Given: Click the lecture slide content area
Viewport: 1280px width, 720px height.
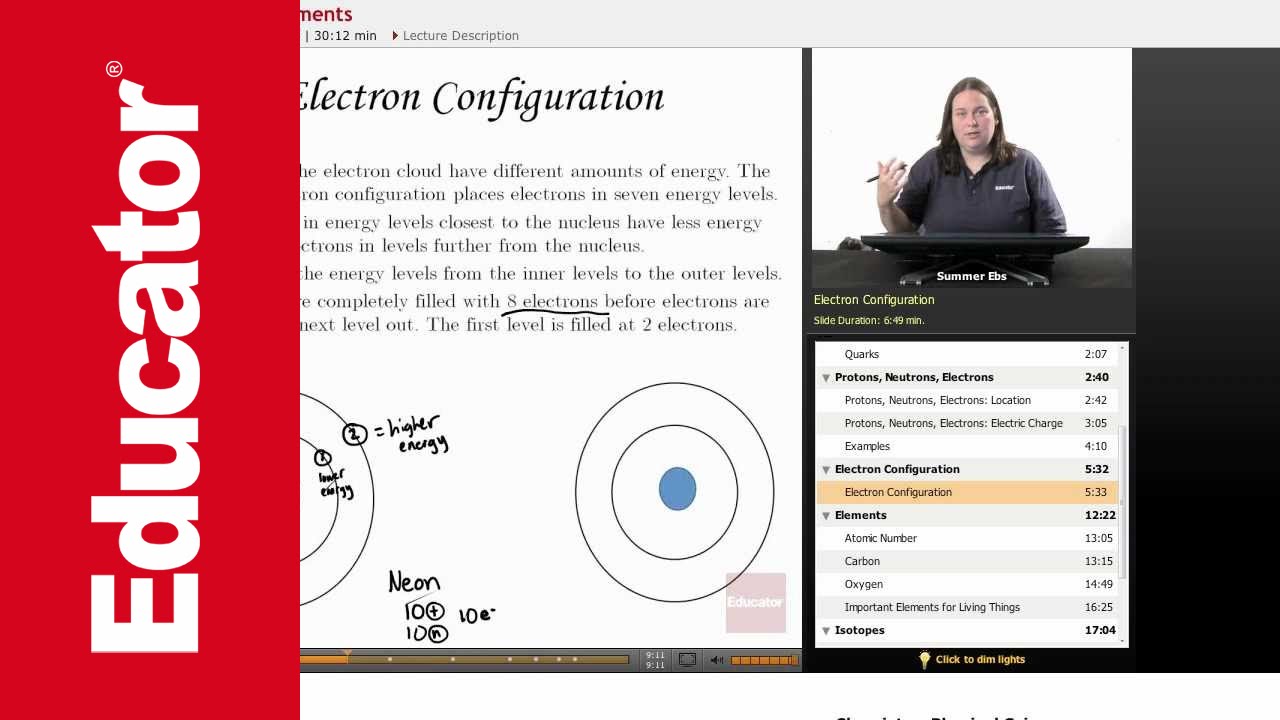Looking at the screenshot, I should [550, 348].
